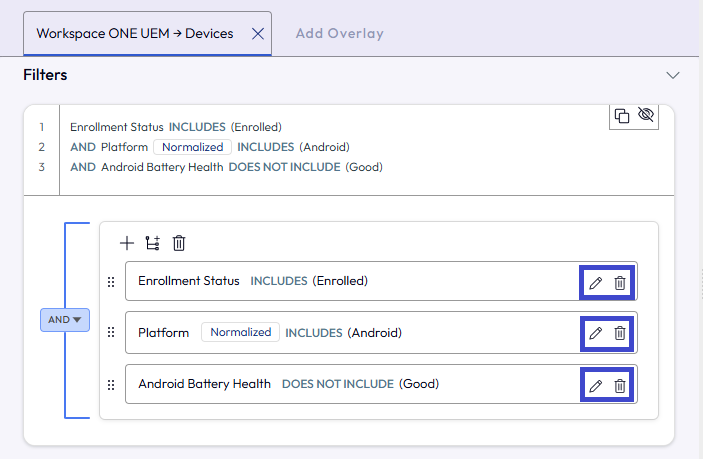Grab the Enrollment Status row drag handle
The height and width of the screenshot is (459, 703).
click(111, 282)
